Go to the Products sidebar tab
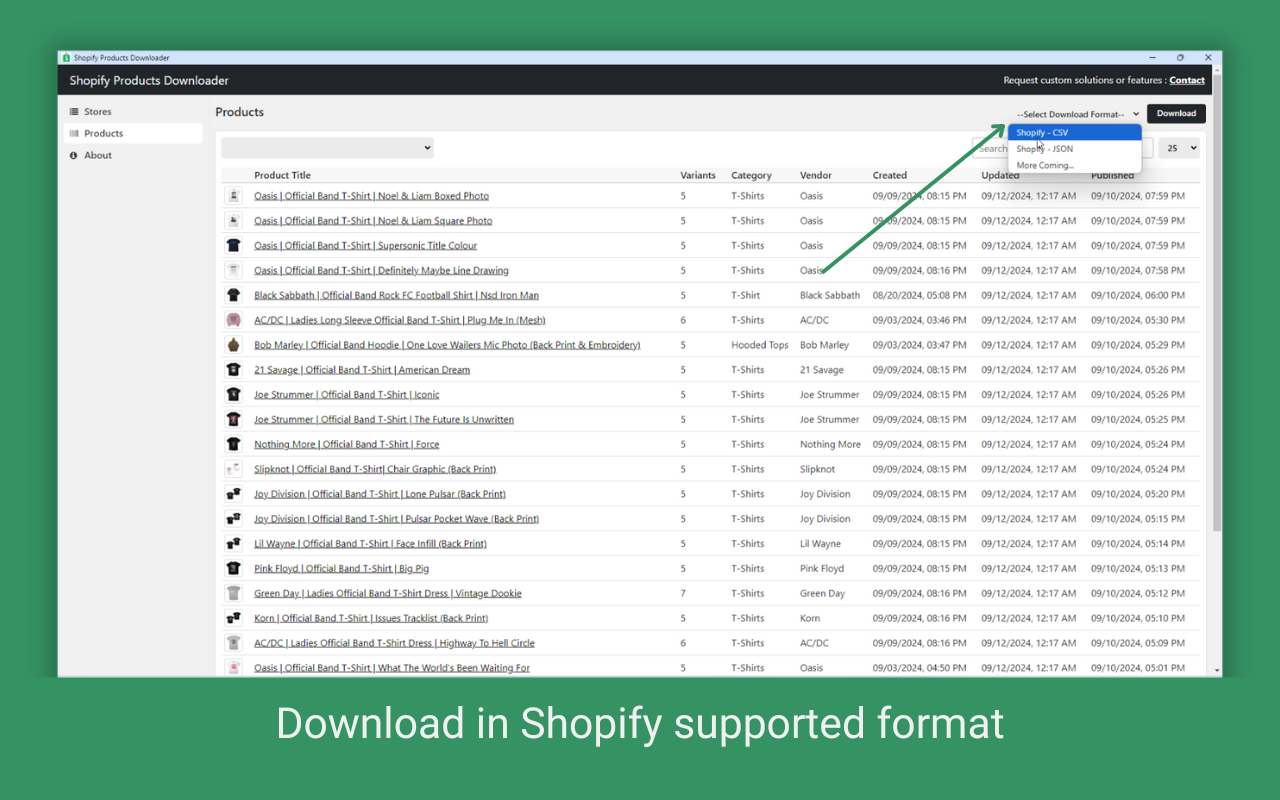 (133, 134)
